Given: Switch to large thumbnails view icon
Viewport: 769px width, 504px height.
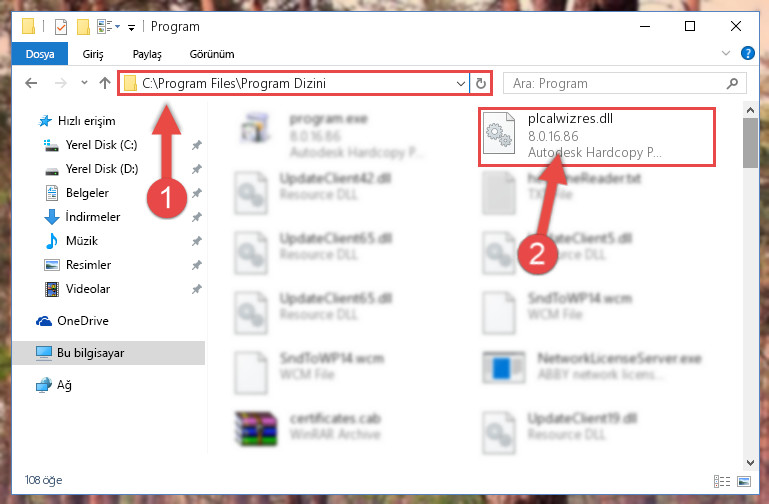Looking at the screenshot, I should 743,481.
